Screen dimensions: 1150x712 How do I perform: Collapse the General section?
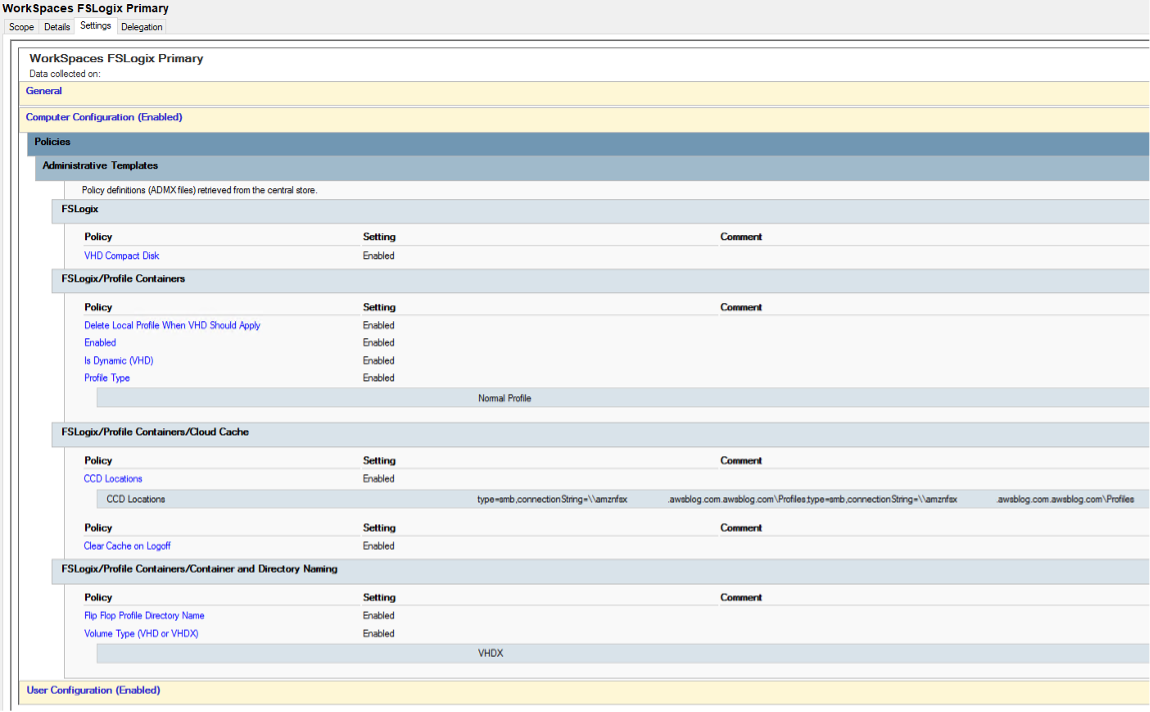(x=43, y=91)
